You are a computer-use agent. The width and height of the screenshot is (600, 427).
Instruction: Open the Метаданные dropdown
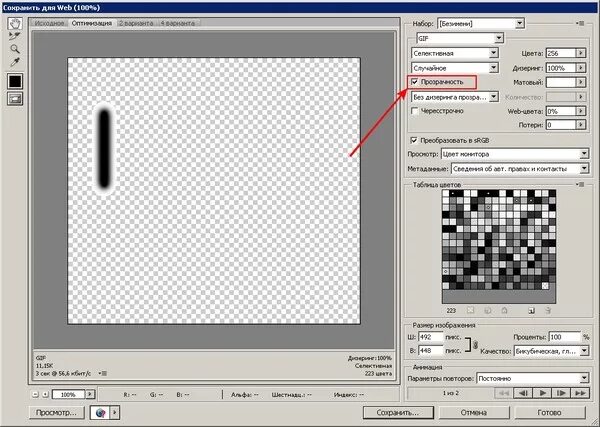pos(520,168)
